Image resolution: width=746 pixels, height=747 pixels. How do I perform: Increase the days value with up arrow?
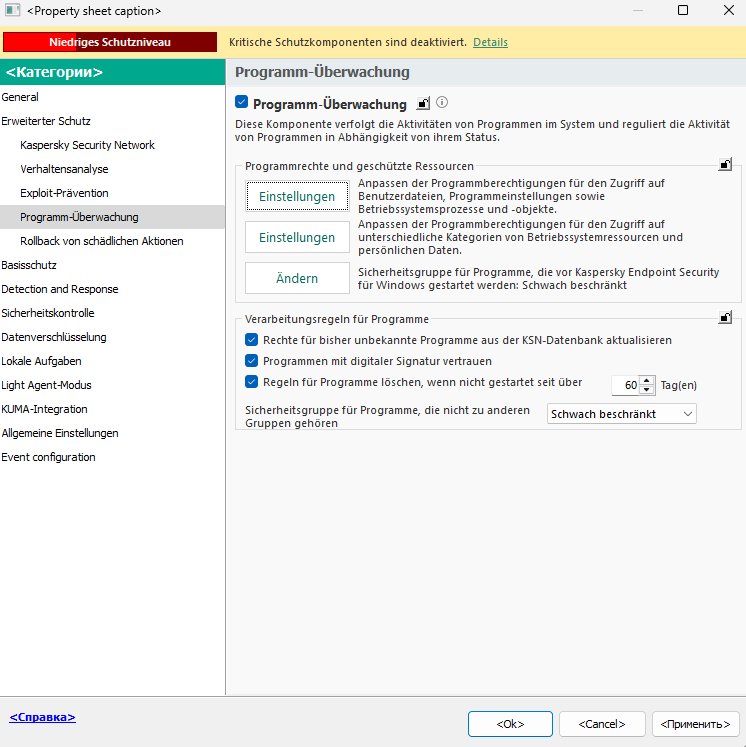647,380
